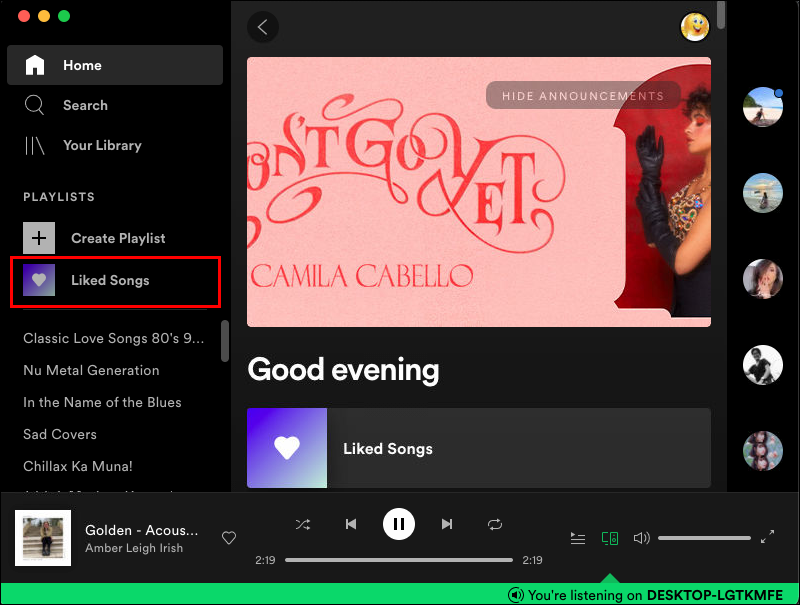This screenshot has width=800, height=605.
Task: Click the sidebar playlist scrollbar
Action: (225, 341)
